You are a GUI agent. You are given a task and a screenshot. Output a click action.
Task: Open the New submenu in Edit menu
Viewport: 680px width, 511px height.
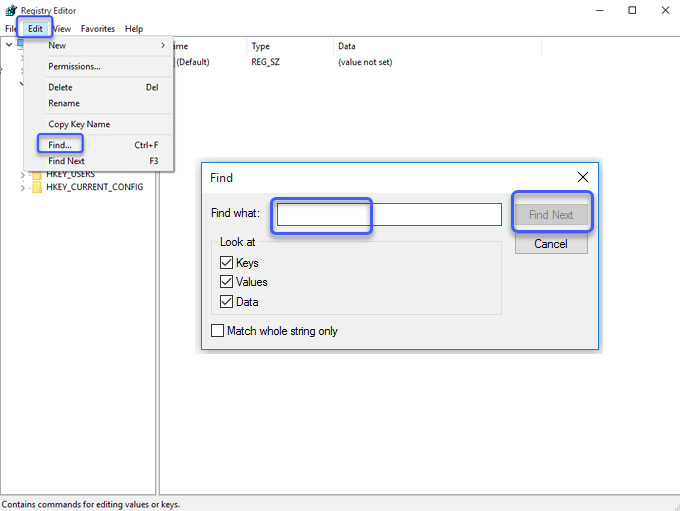pos(99,45)
